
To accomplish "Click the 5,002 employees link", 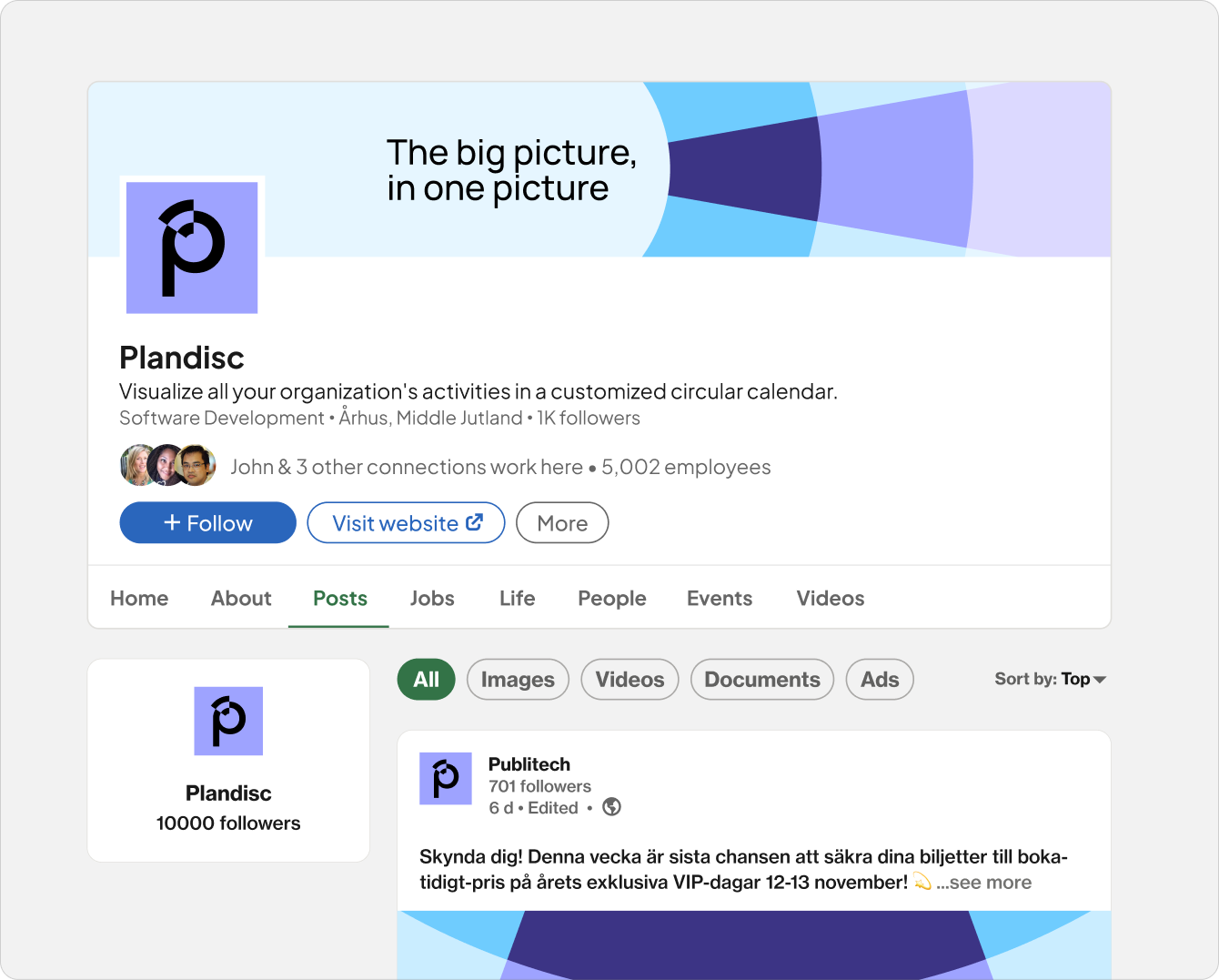I will pos(686,467).
